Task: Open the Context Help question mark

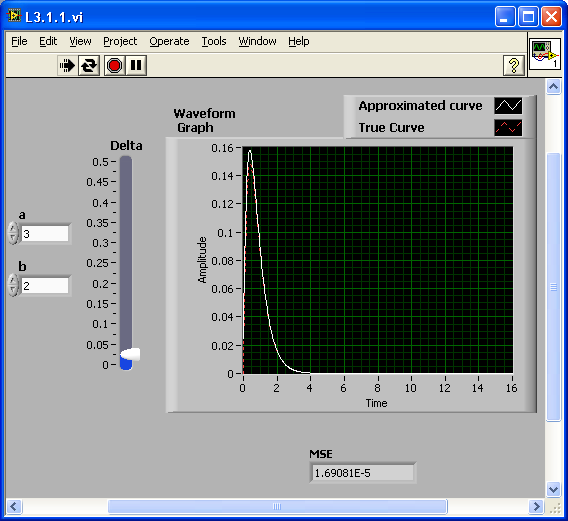Action: click(x=514, y=66)
